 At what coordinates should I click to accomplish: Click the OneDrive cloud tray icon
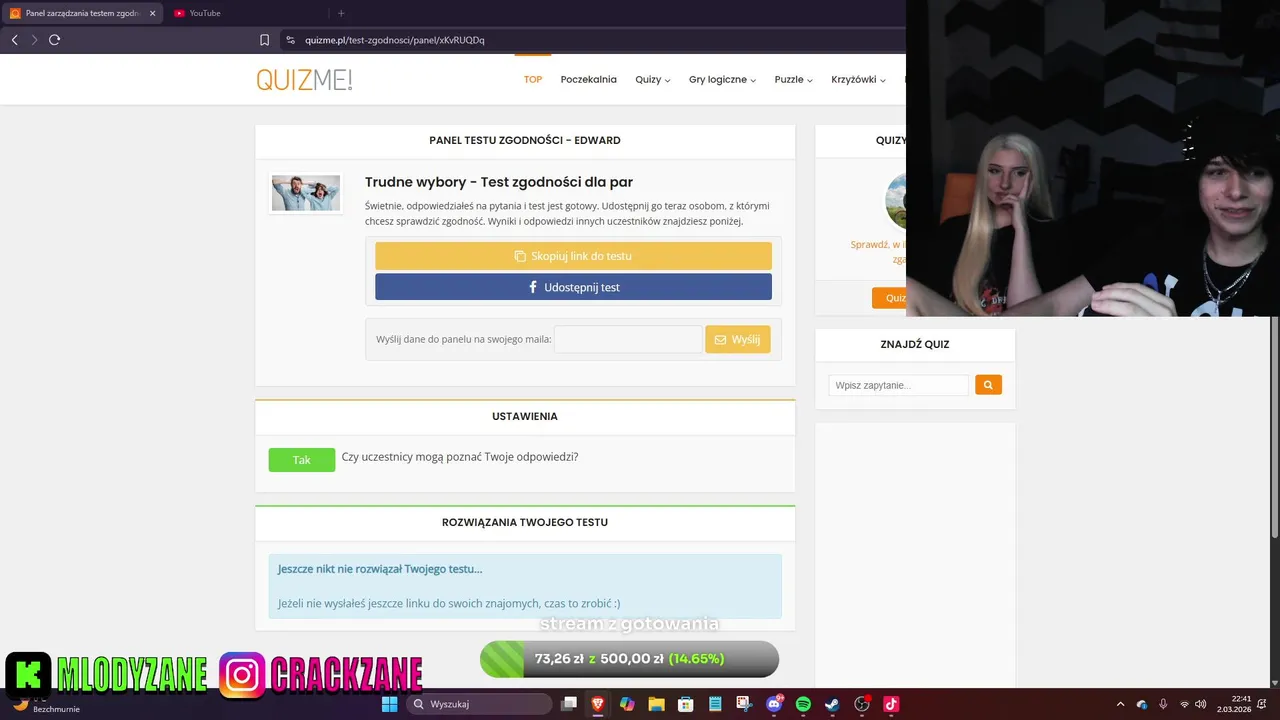pyautogui.click(x=1142, y=705)
